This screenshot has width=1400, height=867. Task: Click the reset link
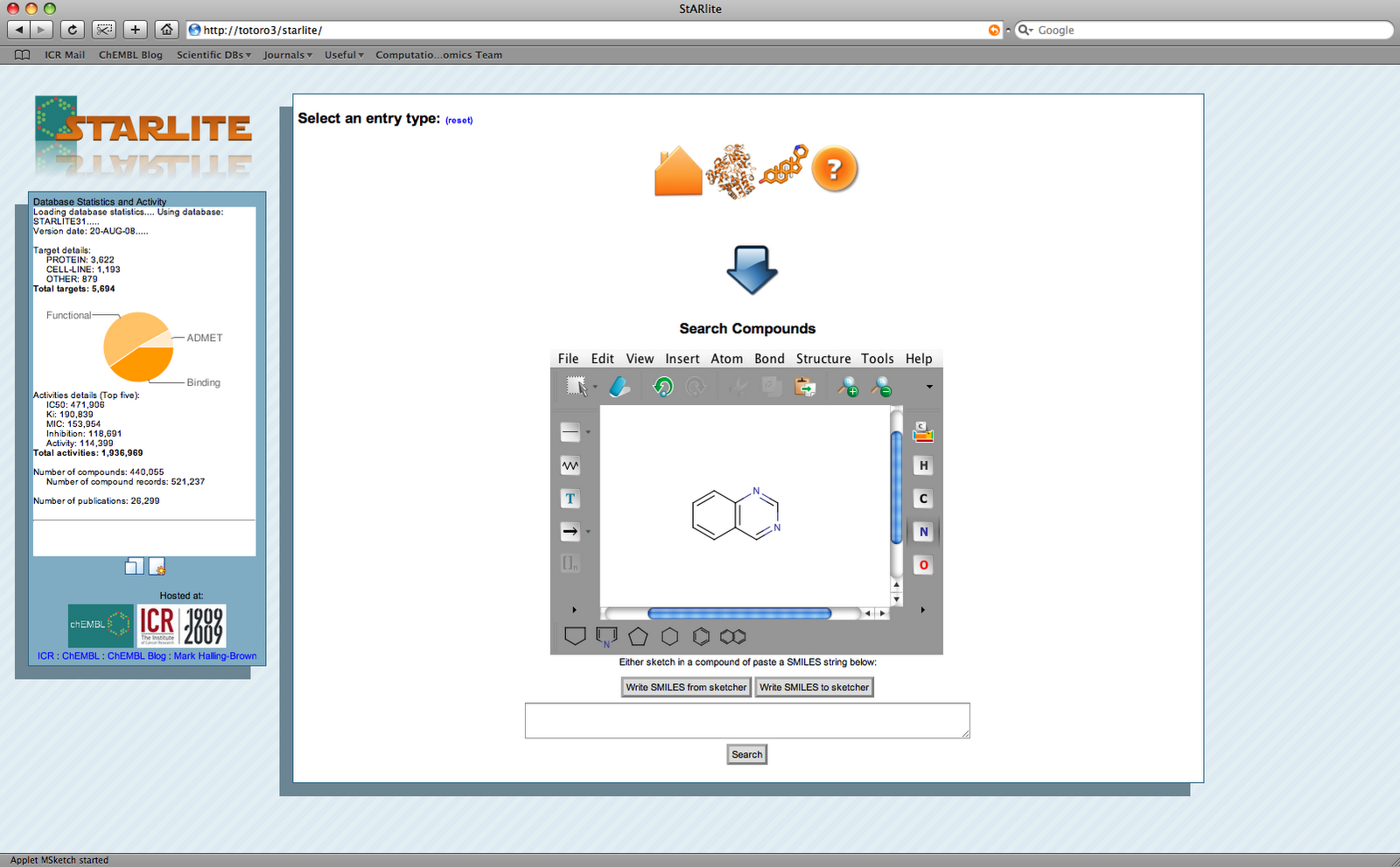pyautogui.click(x=459, y=121)
